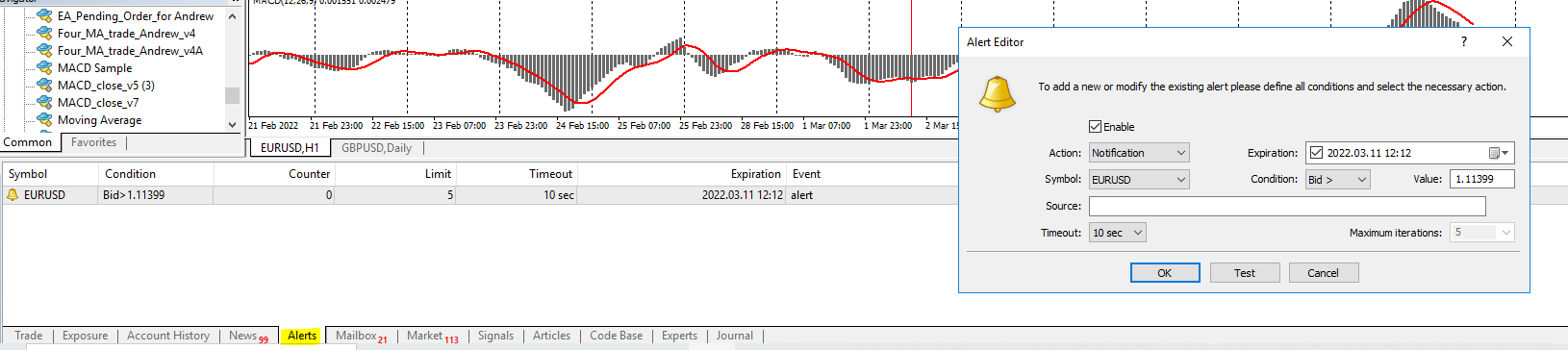Click the Source input field
Viewport: 1568px width, 350px height.
(x=1287, y=206)
